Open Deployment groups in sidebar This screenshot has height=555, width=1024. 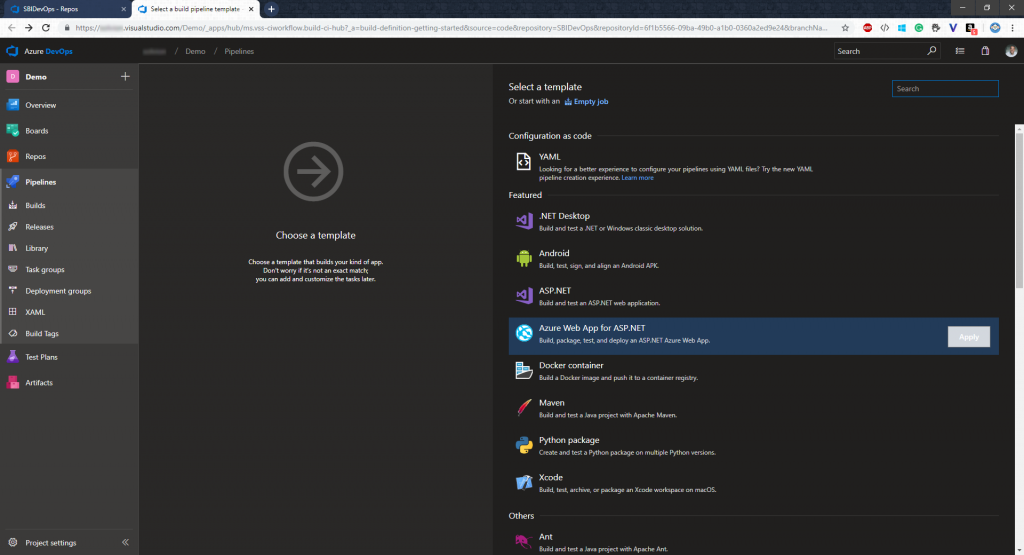tap(58, 291)
